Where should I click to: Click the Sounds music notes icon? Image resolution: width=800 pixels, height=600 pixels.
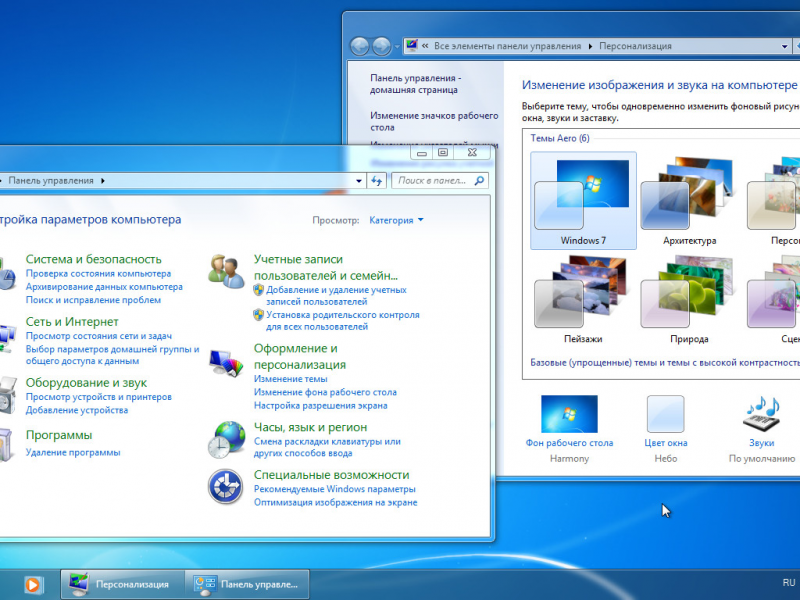click(x=762, y=414)
